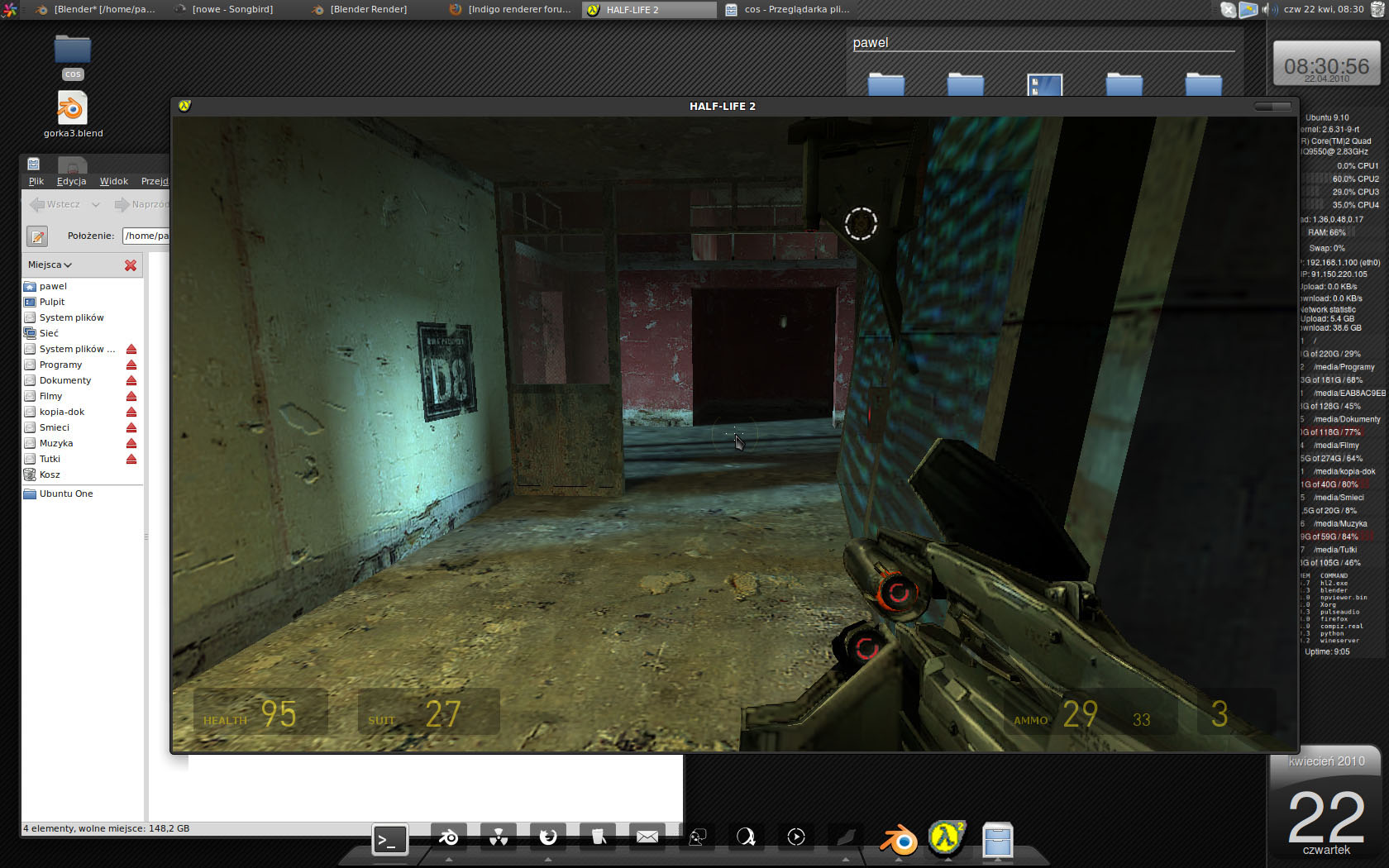Close the Miejsca side panel

(131, 265)
